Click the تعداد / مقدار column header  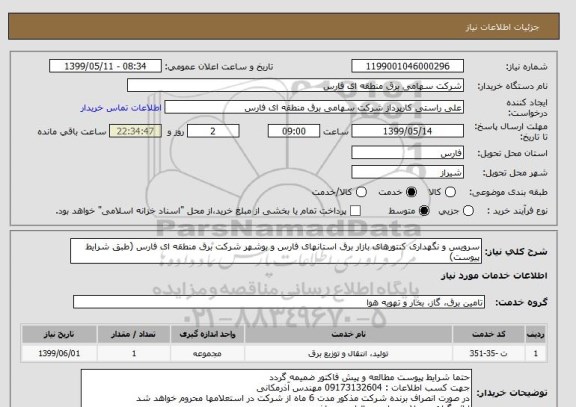click(x=134, y=334)
